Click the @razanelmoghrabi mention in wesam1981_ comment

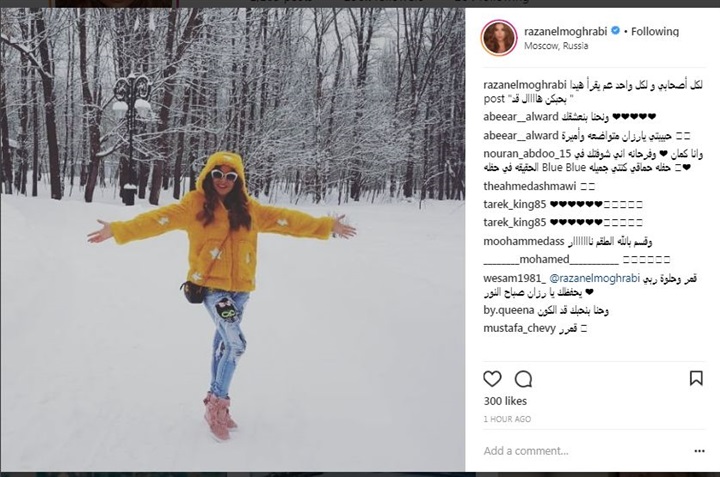click(594, 278)
